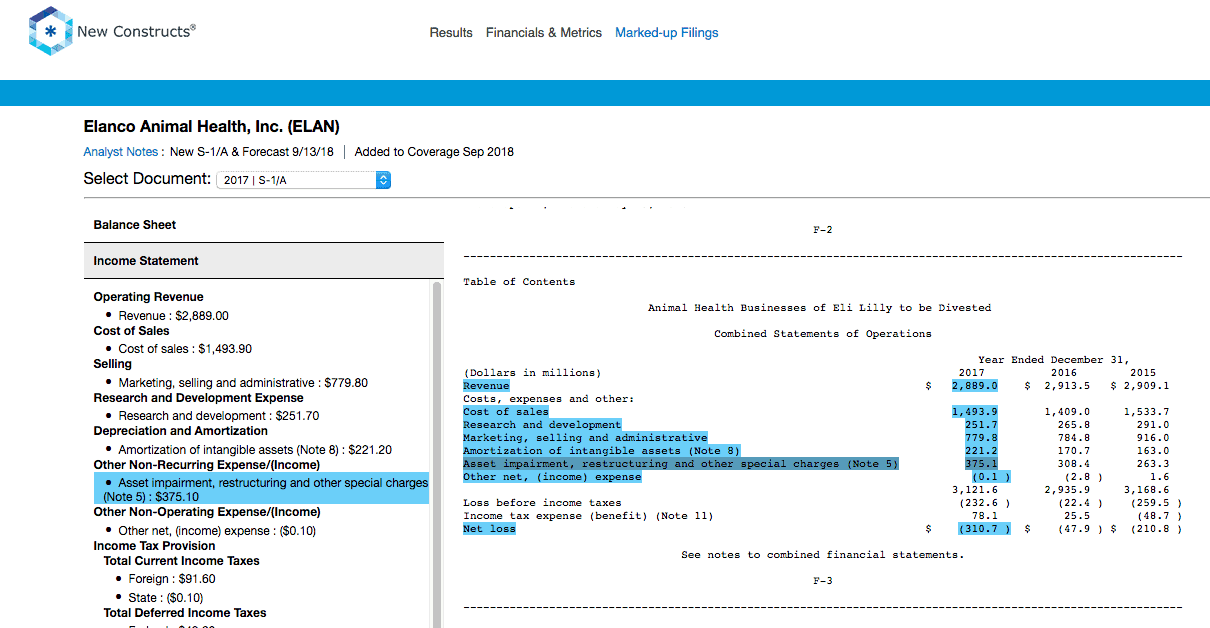Click the note 'New S-1/A & Forecast 9/13/18'
The height and width of the screenshot is (628, 1210).
click(252, 152)
